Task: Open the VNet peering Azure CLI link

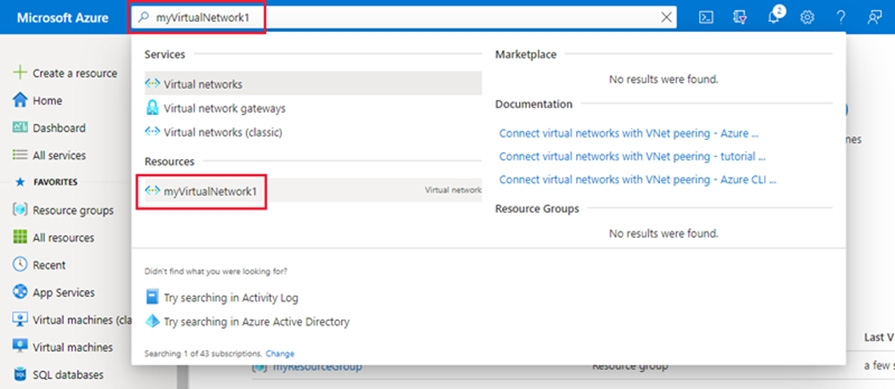Action: (x=638, y=180)
